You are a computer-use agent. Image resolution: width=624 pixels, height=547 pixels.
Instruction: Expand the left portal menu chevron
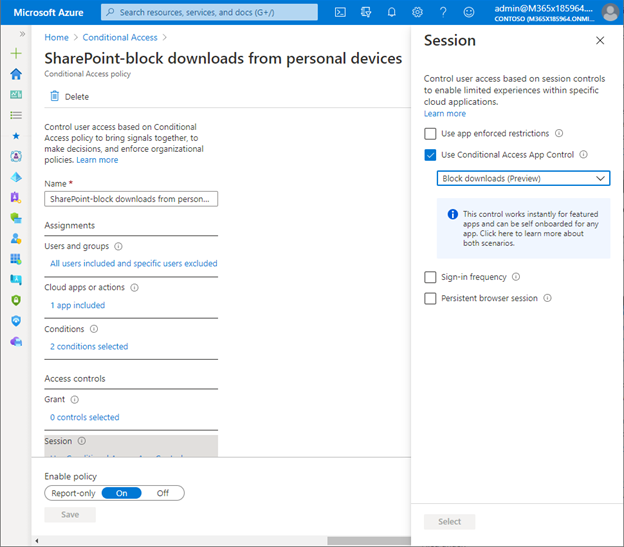pos(22,34)
